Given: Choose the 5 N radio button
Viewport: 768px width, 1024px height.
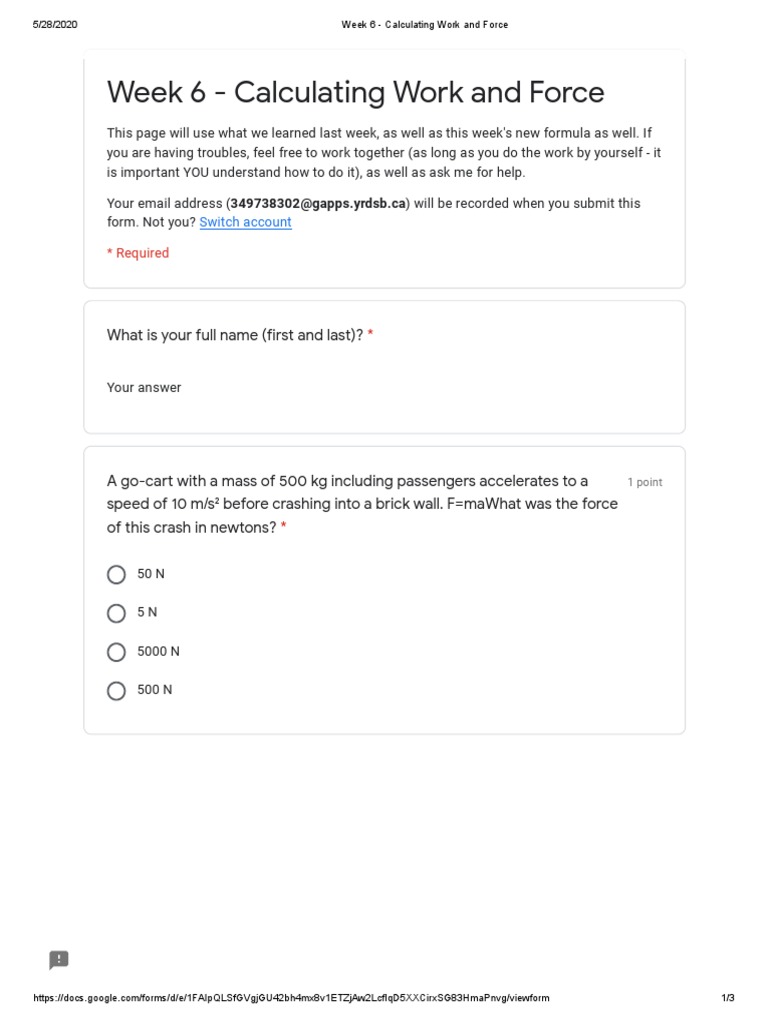Looking at the screenshot, I should [116, 613].
